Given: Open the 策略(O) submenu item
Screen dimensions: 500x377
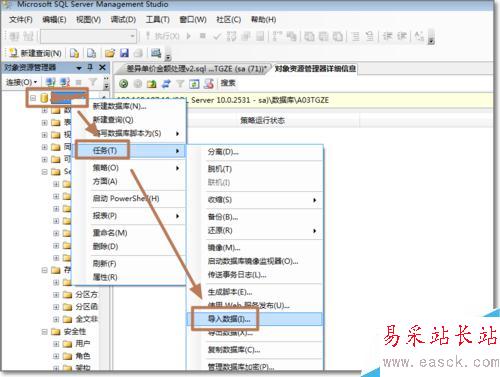Looking at the screenshot, I should pos(130,168).
